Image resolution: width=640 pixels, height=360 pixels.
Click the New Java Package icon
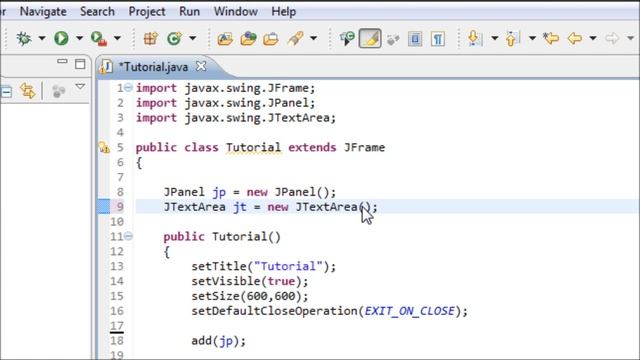click(151, 38)
